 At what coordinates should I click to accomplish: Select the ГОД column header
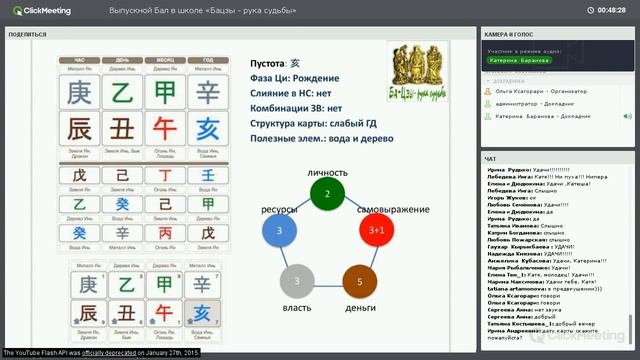(x=208, y=60)
